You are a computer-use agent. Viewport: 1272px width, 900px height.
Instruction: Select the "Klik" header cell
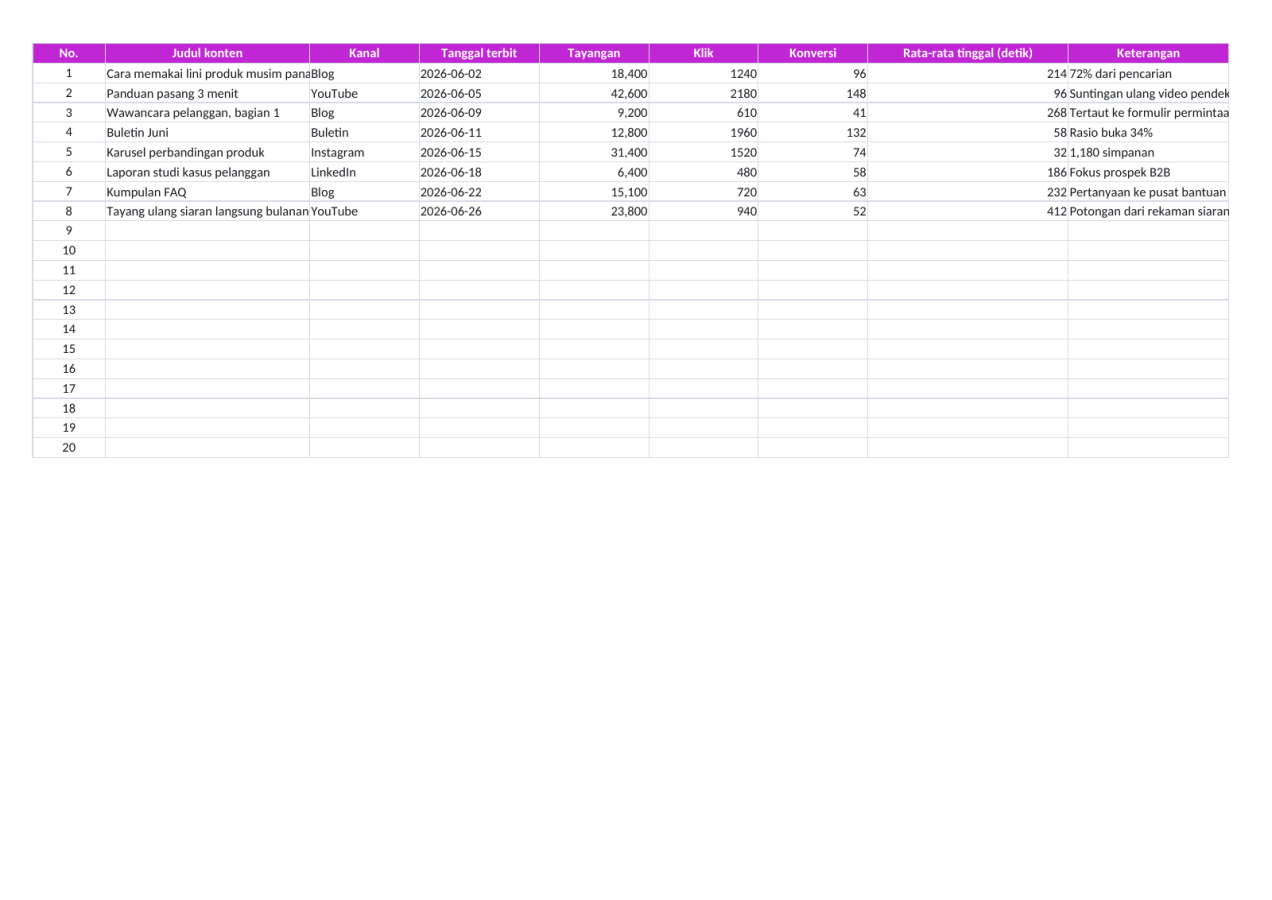(x=703, y=53)
